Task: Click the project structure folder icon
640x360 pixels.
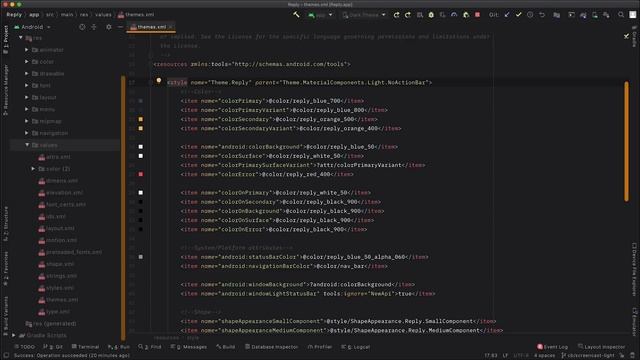Action: click(x=556, y=15)
